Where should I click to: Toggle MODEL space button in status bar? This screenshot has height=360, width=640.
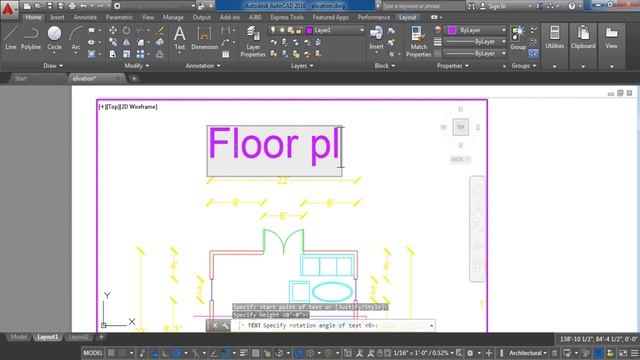click(93, 353)
